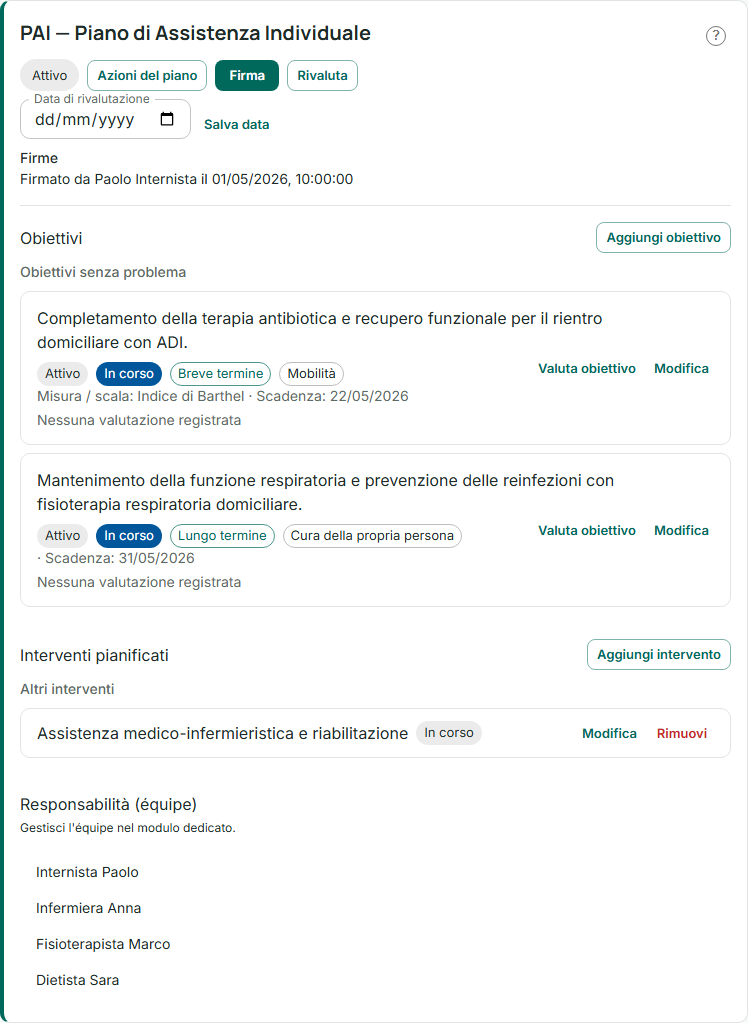This screenshot has height=1023, width=748.
Task: Click Modifica for respiratory function goal
Action: point(681,530)
